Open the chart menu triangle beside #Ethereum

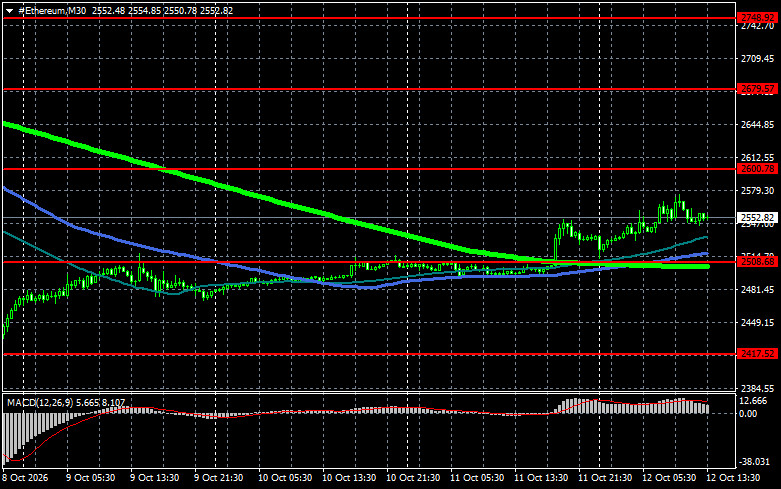point(9,11)
